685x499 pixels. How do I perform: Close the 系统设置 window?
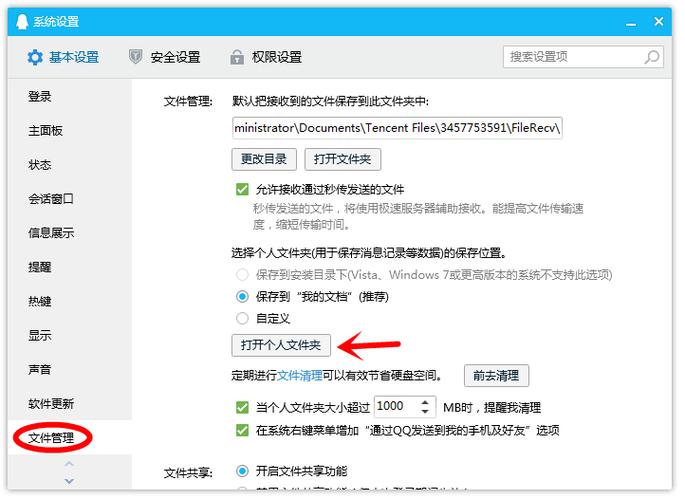click(x=659, y=21)
